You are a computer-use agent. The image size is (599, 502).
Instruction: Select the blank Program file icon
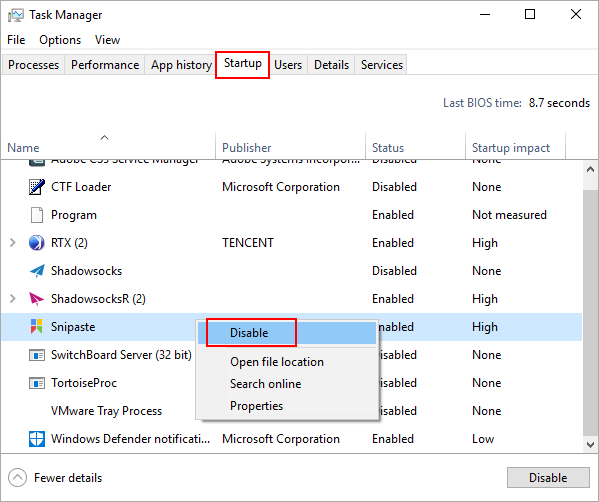[x=37, y=215]
